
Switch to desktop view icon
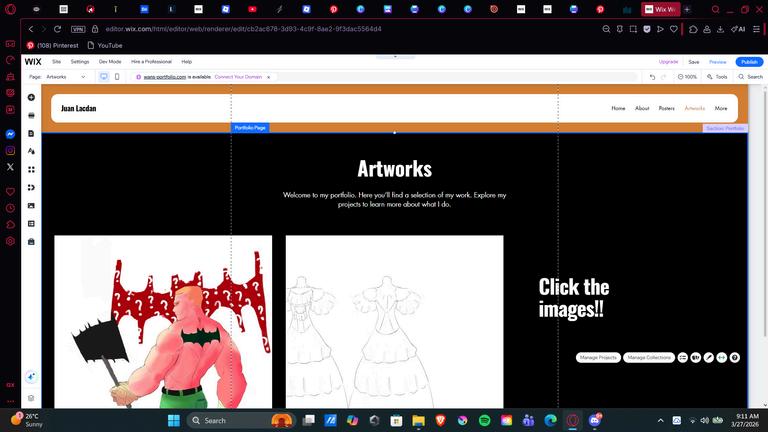(x=104, y=77)
